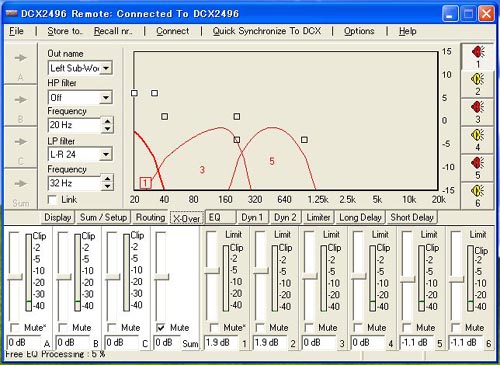Open the Help menu
This screenshot has height=365, width=500.
[407, 31]
